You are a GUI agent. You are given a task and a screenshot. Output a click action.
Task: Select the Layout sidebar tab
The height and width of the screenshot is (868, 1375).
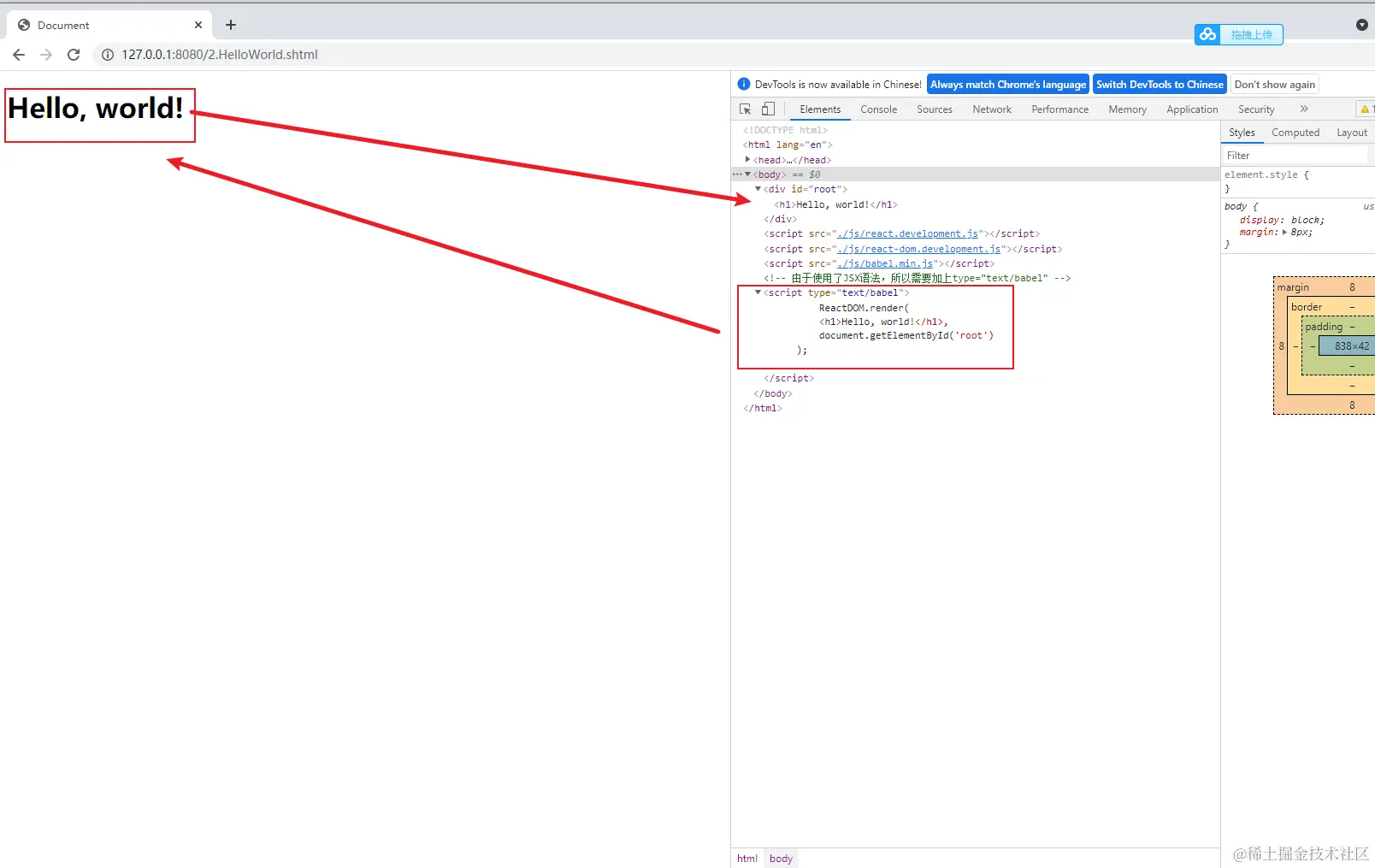[1352, 133]
